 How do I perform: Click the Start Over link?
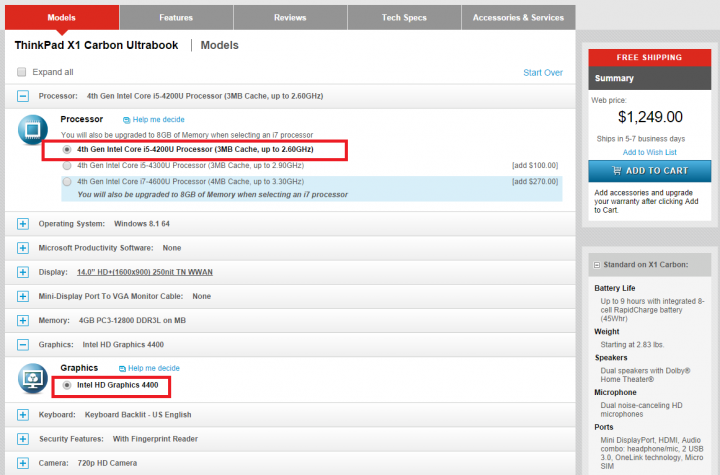tap(543, 73)
